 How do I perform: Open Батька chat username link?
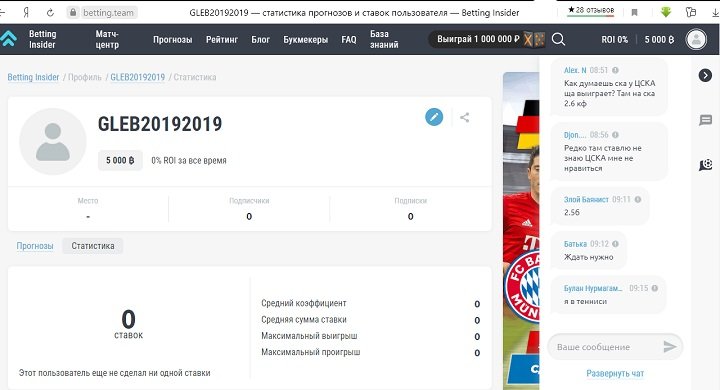click(575, 244)
